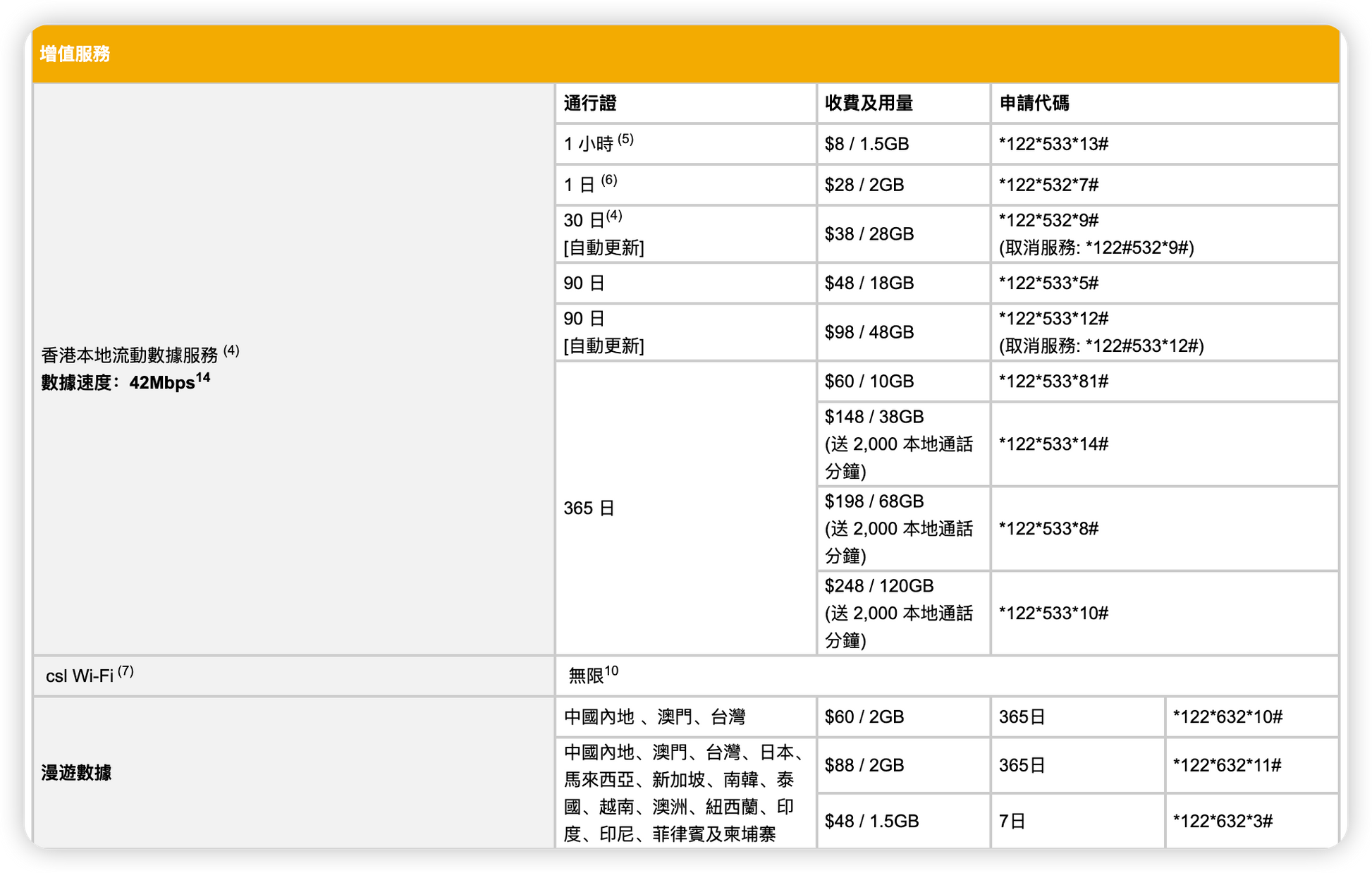
Task: Click the 增值服務 header title
Action: [x=75, y=54]
